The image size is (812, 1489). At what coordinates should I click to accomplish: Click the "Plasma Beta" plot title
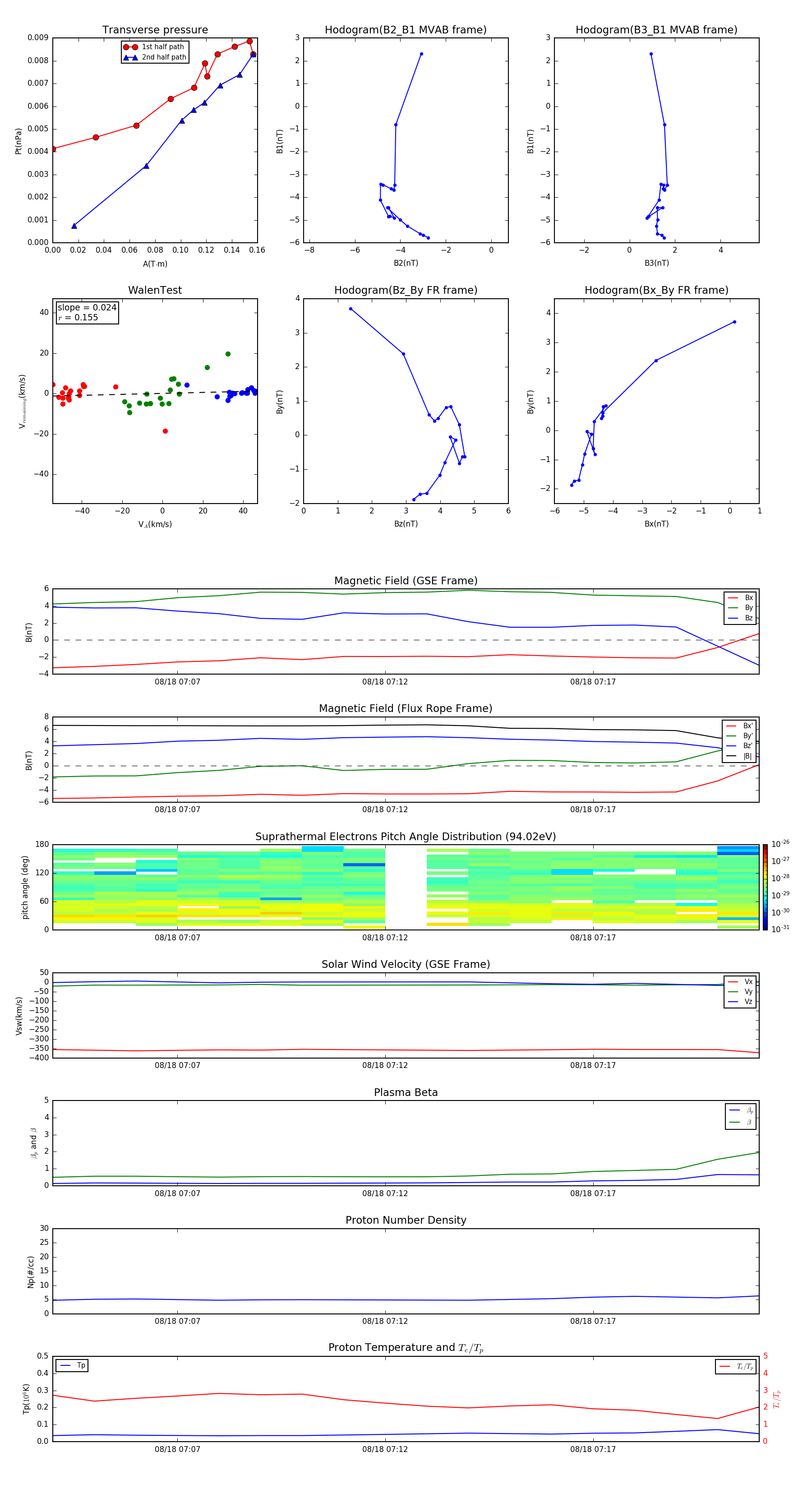pyautogui.click(x=406, y=1093)
